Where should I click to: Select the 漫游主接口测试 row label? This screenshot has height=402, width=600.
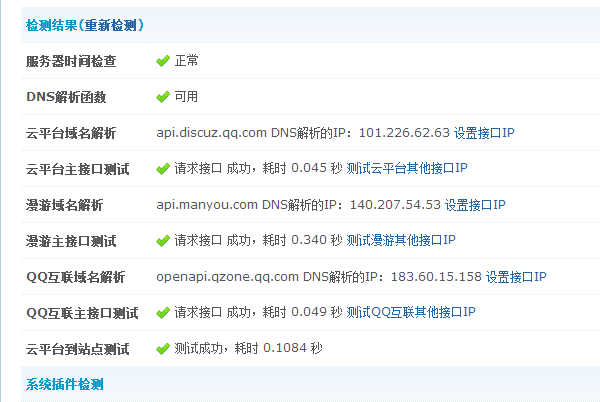(71, 241)
